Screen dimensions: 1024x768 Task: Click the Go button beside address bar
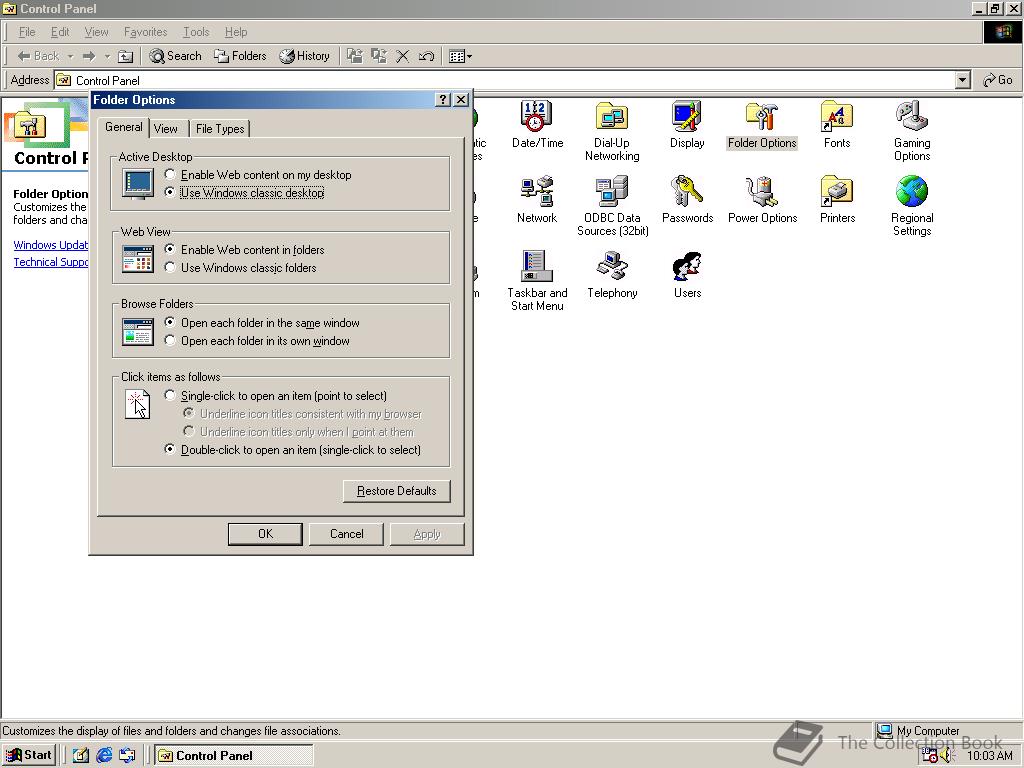[x=998, y=80]
